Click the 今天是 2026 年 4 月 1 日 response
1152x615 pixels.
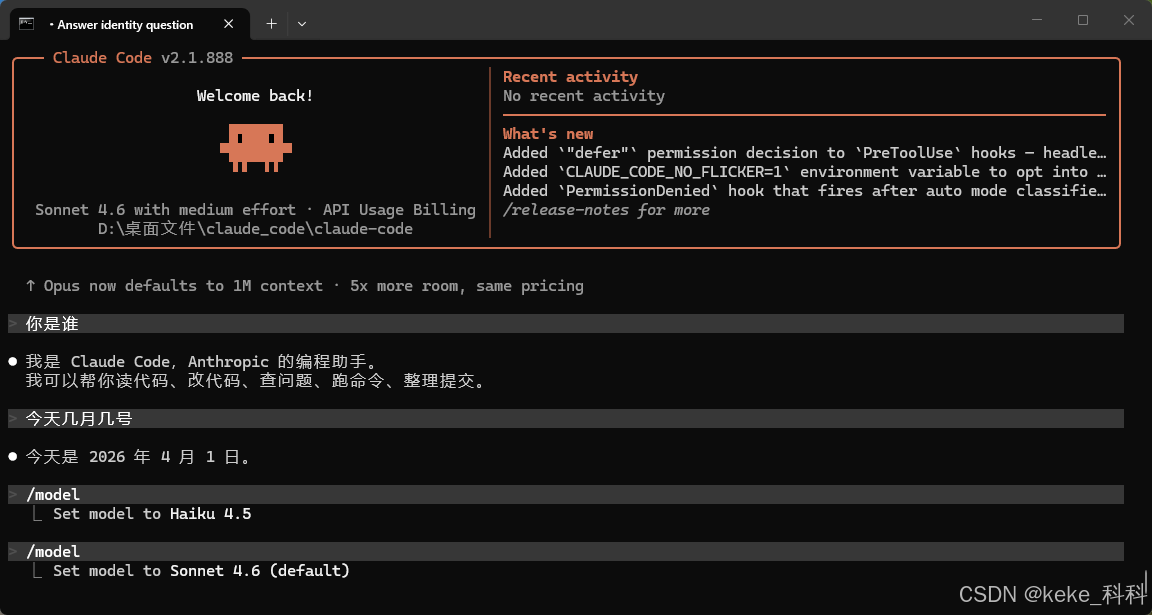[x=139, y=457]
